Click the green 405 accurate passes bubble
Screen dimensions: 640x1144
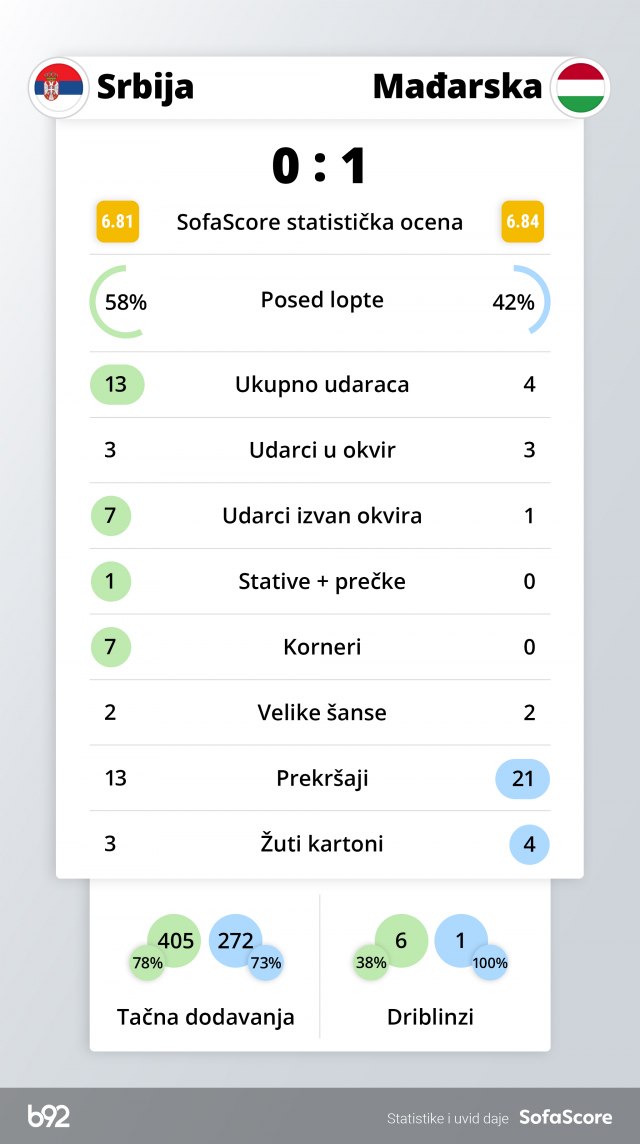coord(175,940)
